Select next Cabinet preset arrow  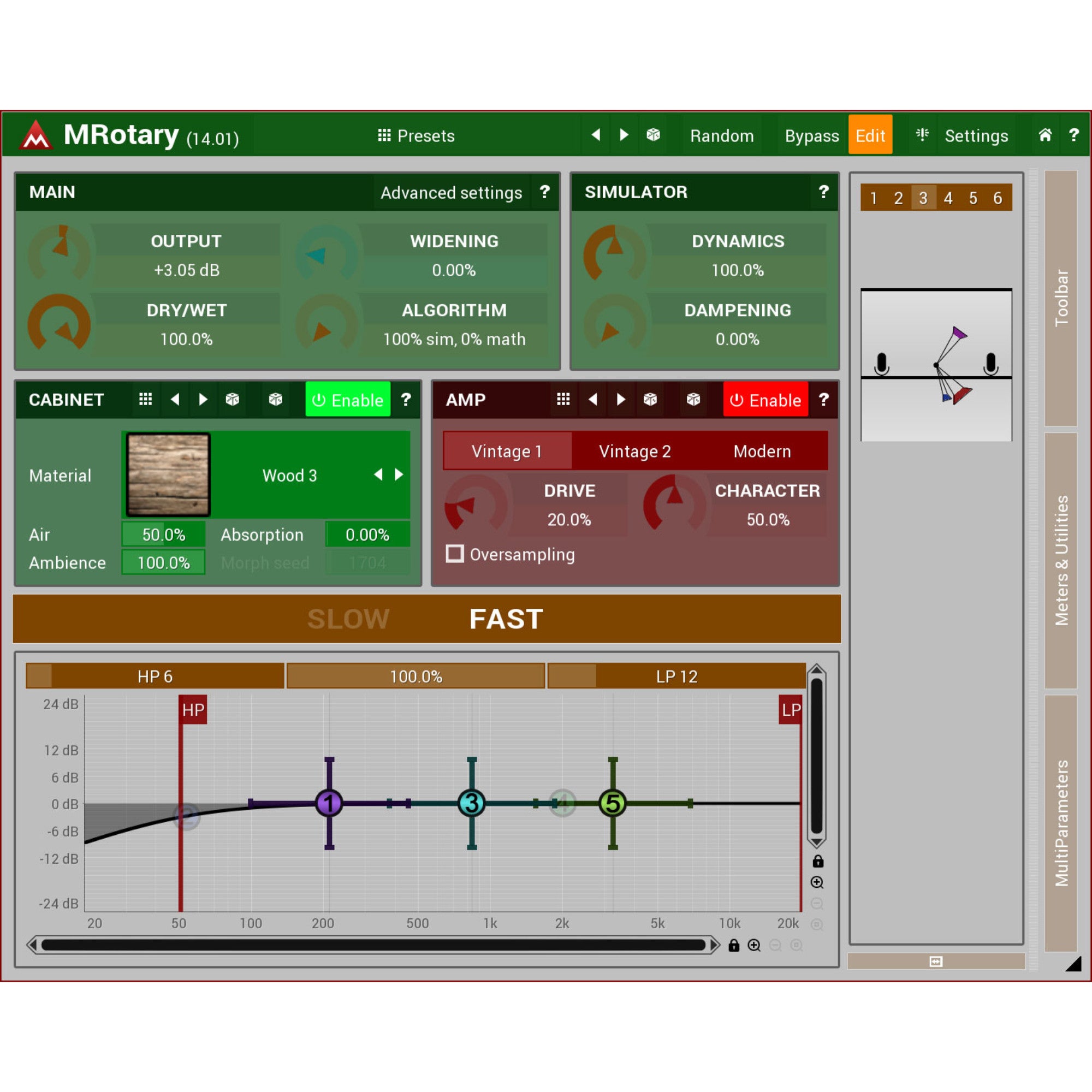204,400
